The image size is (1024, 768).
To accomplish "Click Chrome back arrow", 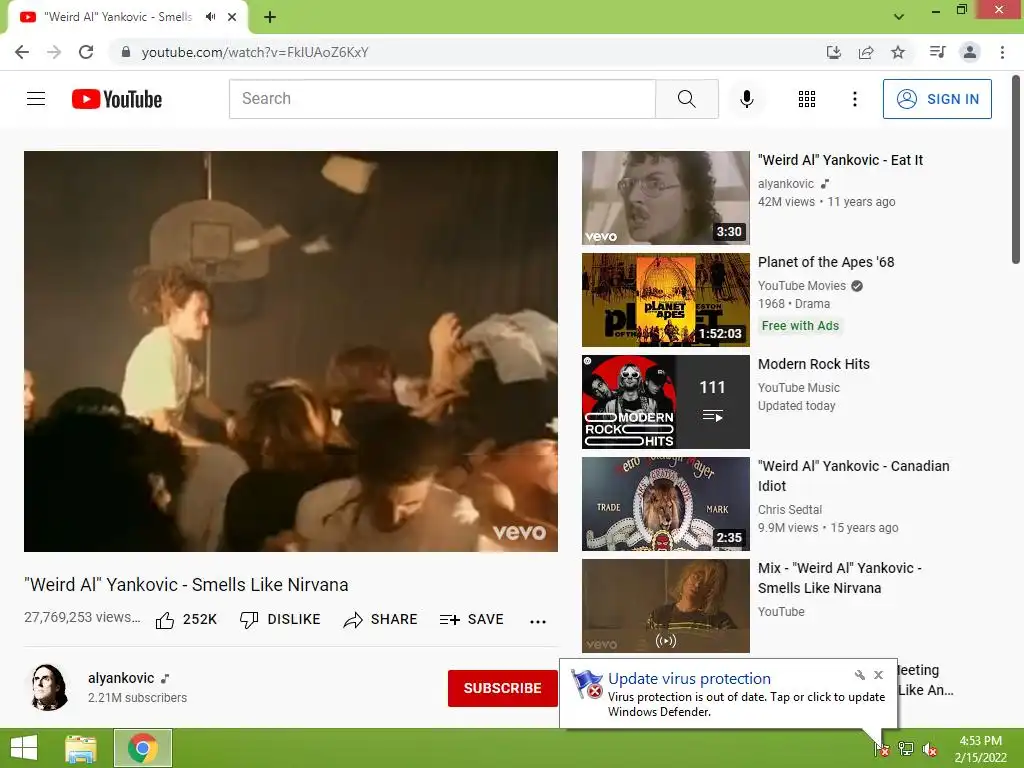I will coord(22,52).
